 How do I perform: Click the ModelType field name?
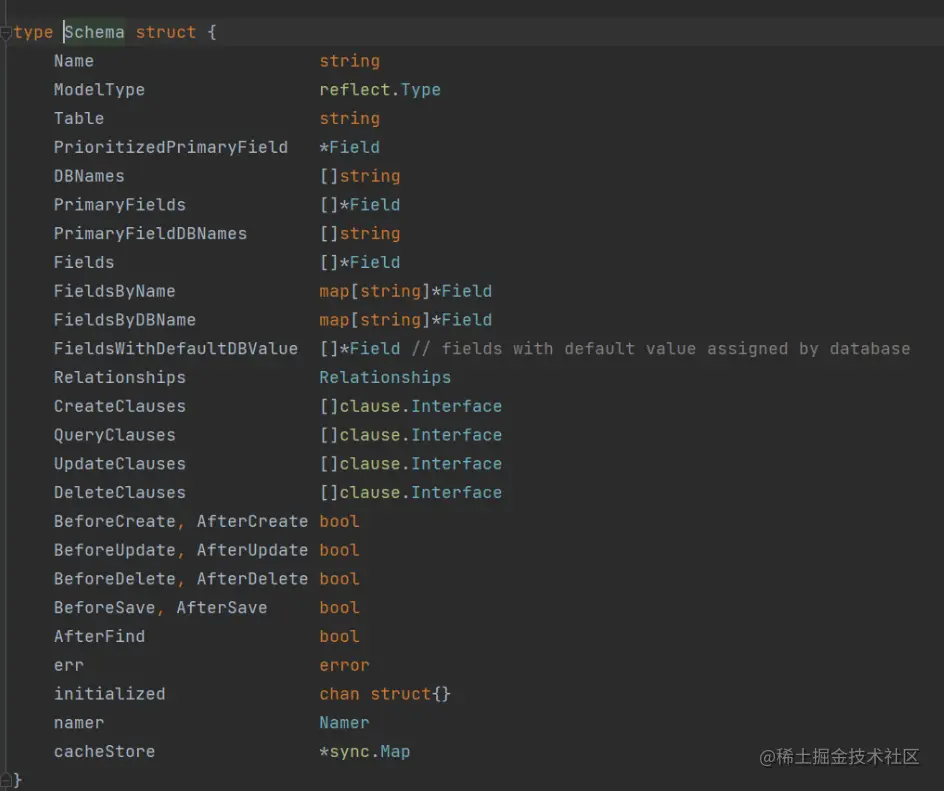[x=99, y=90]
